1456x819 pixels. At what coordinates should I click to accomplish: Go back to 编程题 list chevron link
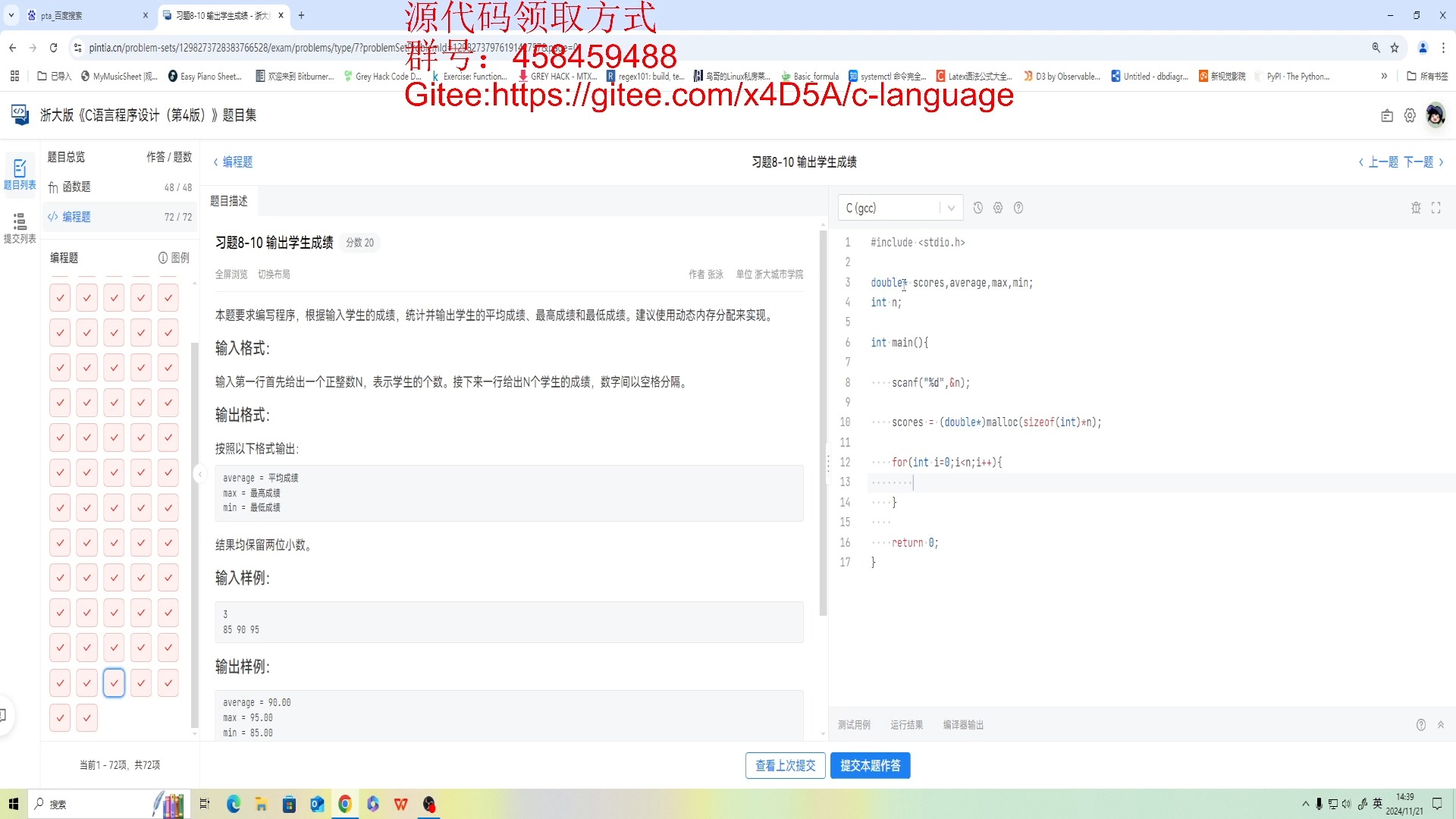(233, 162)
